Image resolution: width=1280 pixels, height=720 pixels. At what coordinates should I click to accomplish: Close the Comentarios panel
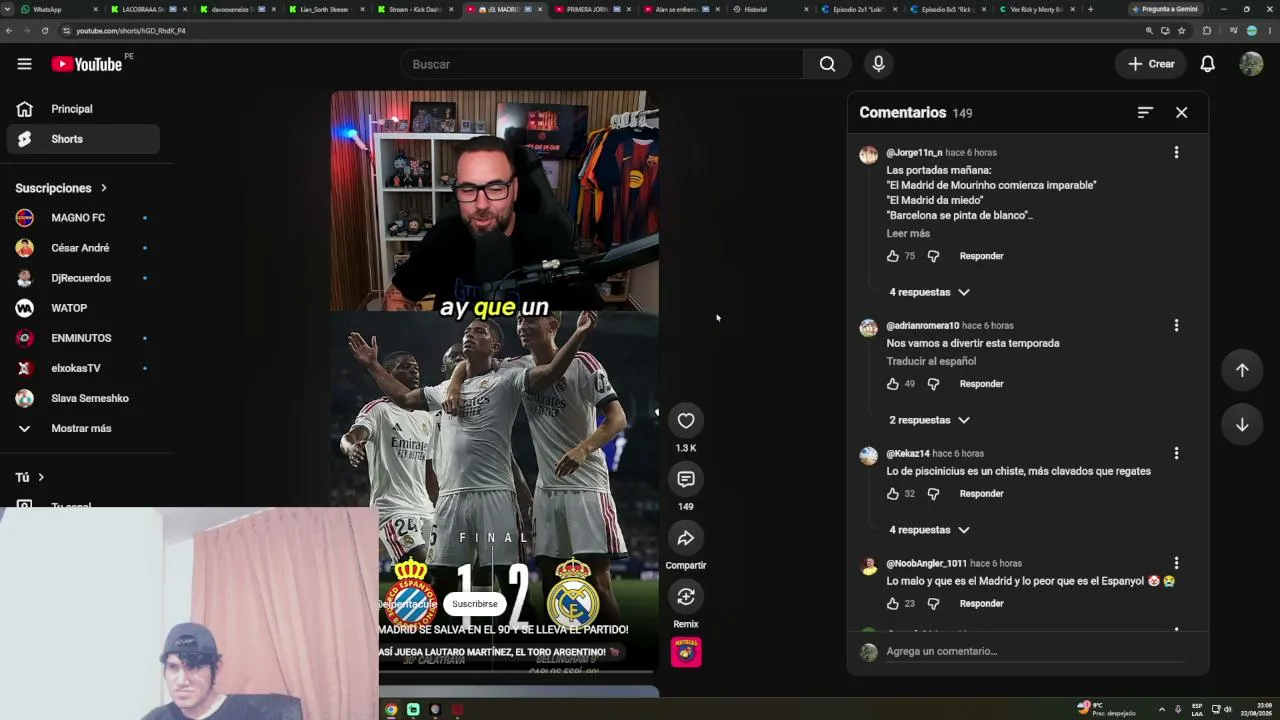tap(1181, 113)
